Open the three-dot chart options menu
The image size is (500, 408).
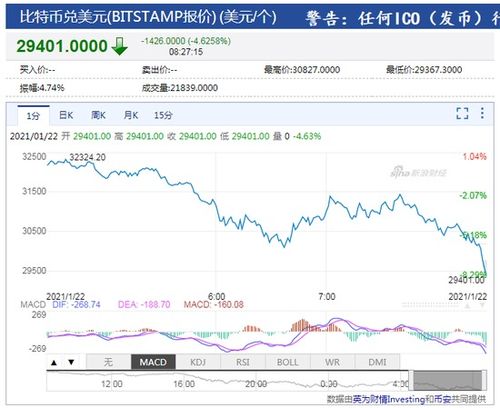point(482,113)
